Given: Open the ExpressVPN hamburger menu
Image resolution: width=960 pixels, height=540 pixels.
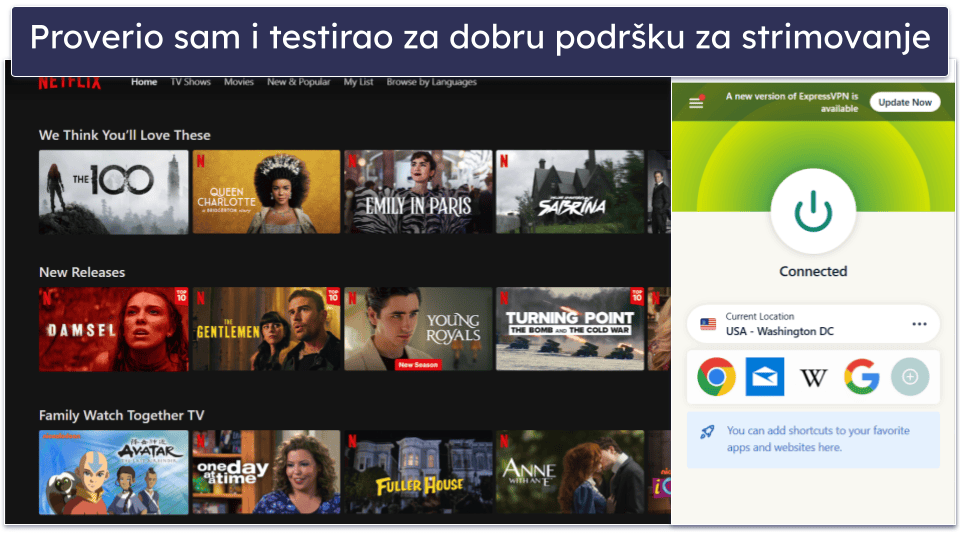Looking at the screenshot, I should pyautogui.click(x=696, y=102).
